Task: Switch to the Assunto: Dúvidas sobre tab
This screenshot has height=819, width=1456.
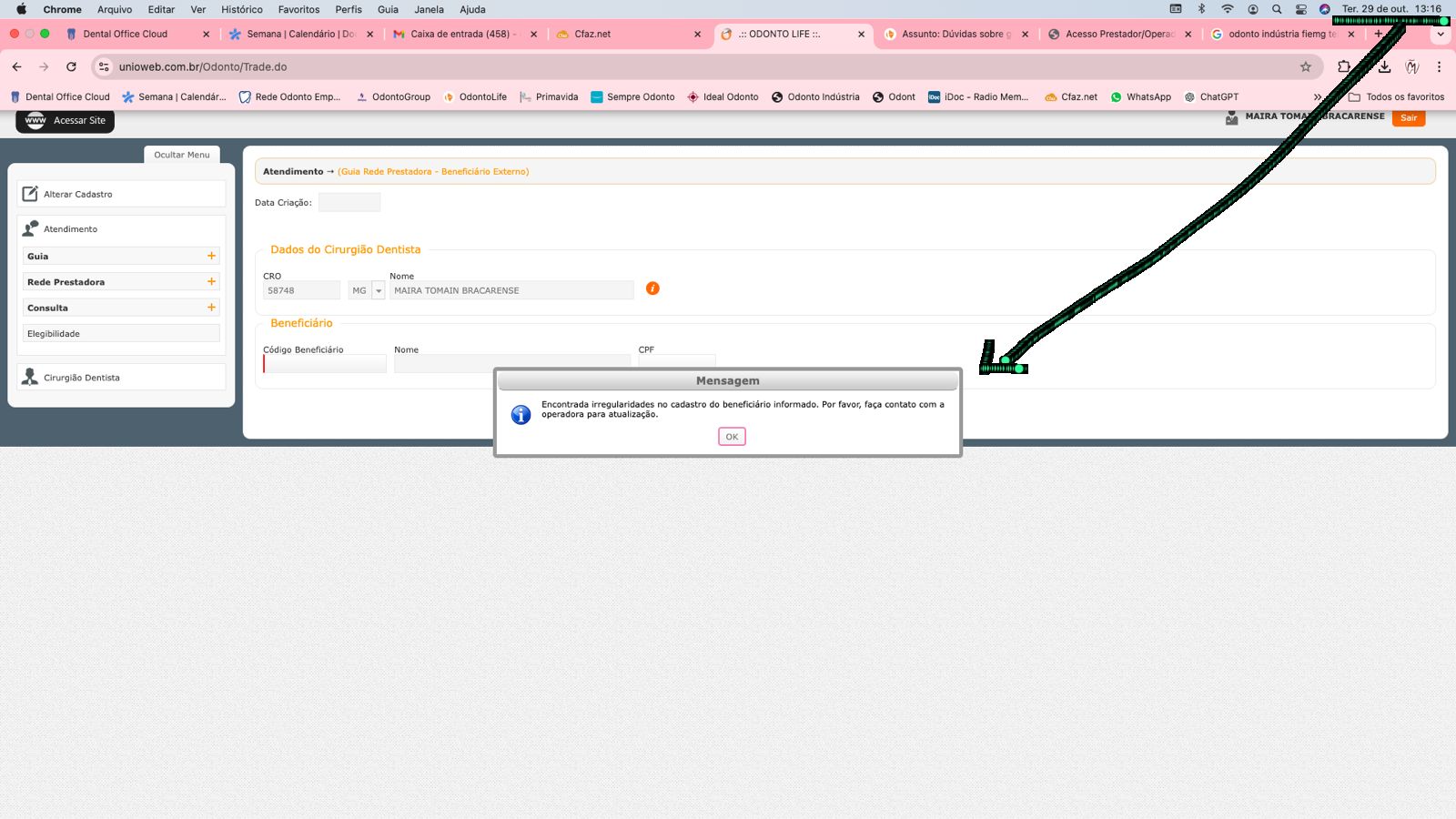Action: click(955, 34)
